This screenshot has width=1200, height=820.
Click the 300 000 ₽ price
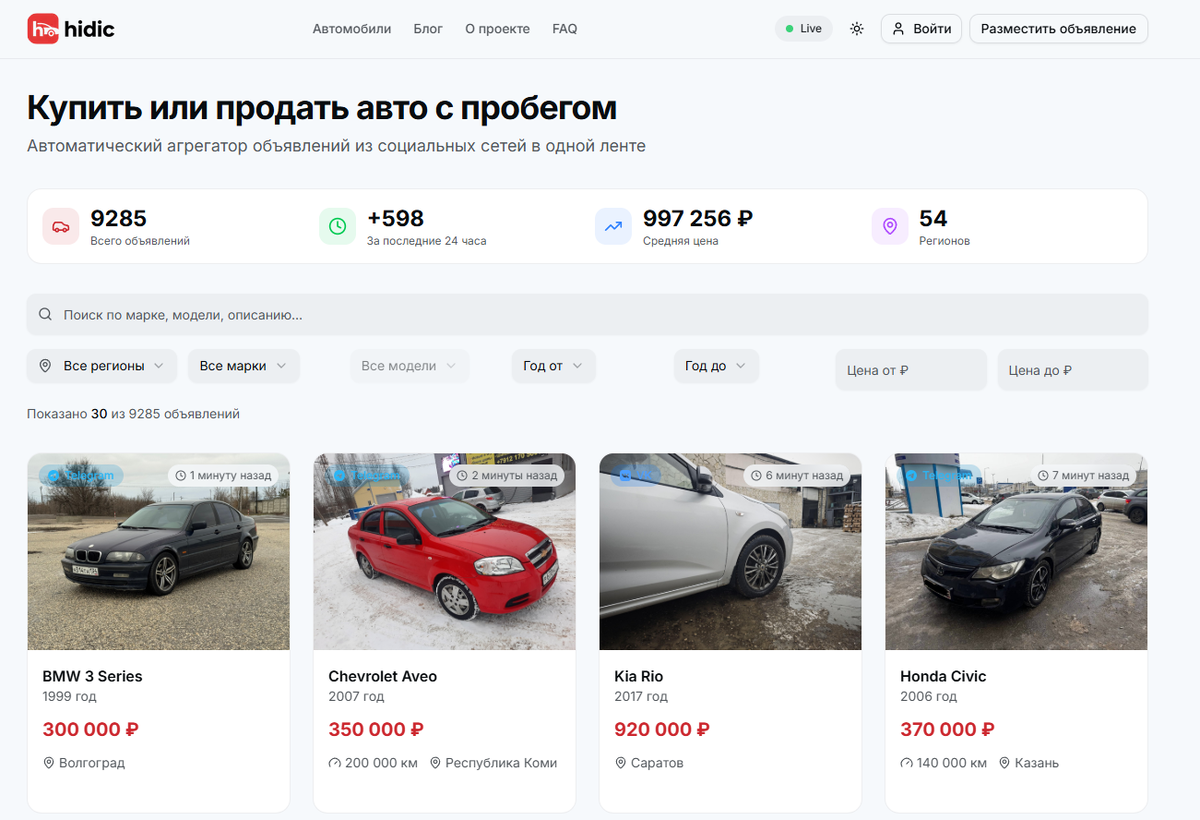[x=90, y=729]
